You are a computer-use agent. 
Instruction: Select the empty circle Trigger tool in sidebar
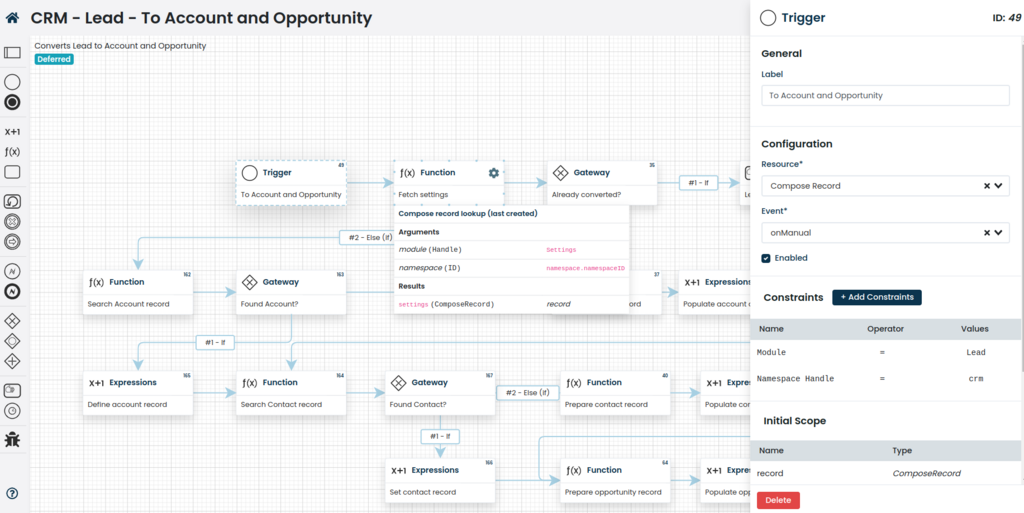click(12, 82)
